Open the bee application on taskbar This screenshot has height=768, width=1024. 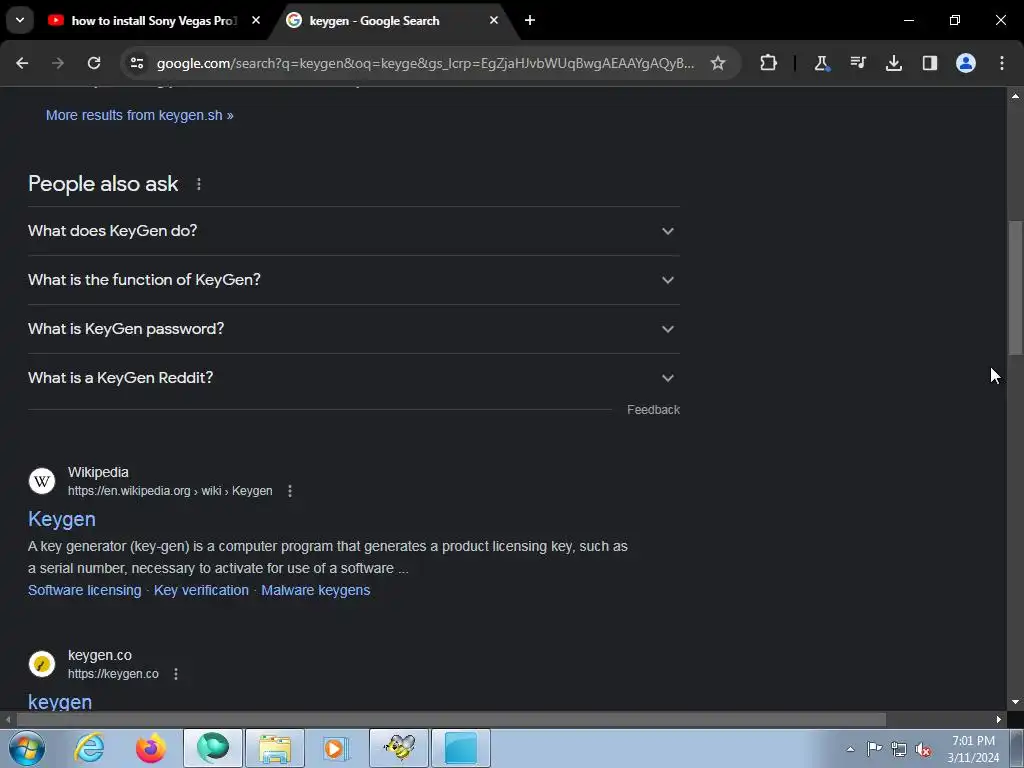point(399,748)
